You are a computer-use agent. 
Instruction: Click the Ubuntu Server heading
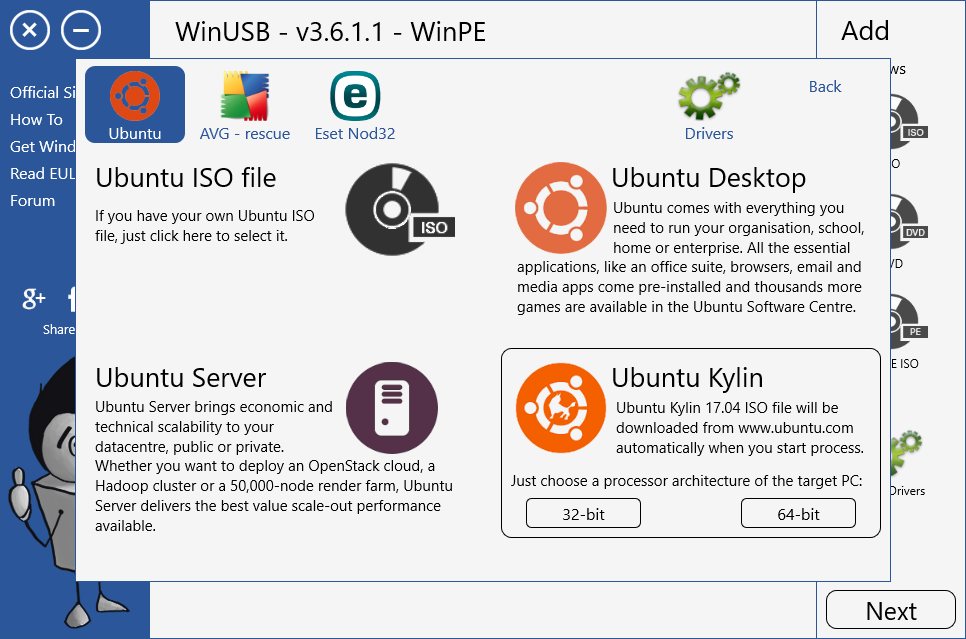(x=181, y=378)
